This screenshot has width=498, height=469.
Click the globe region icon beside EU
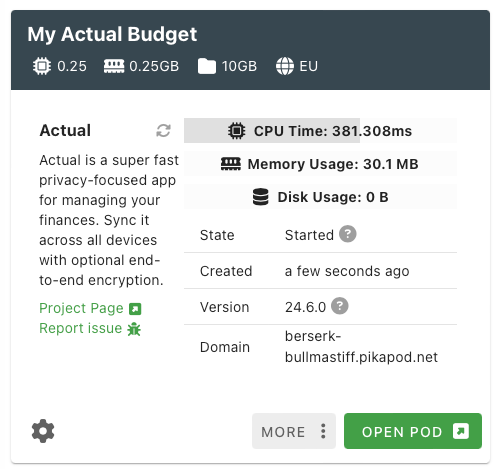pos(285,66)
